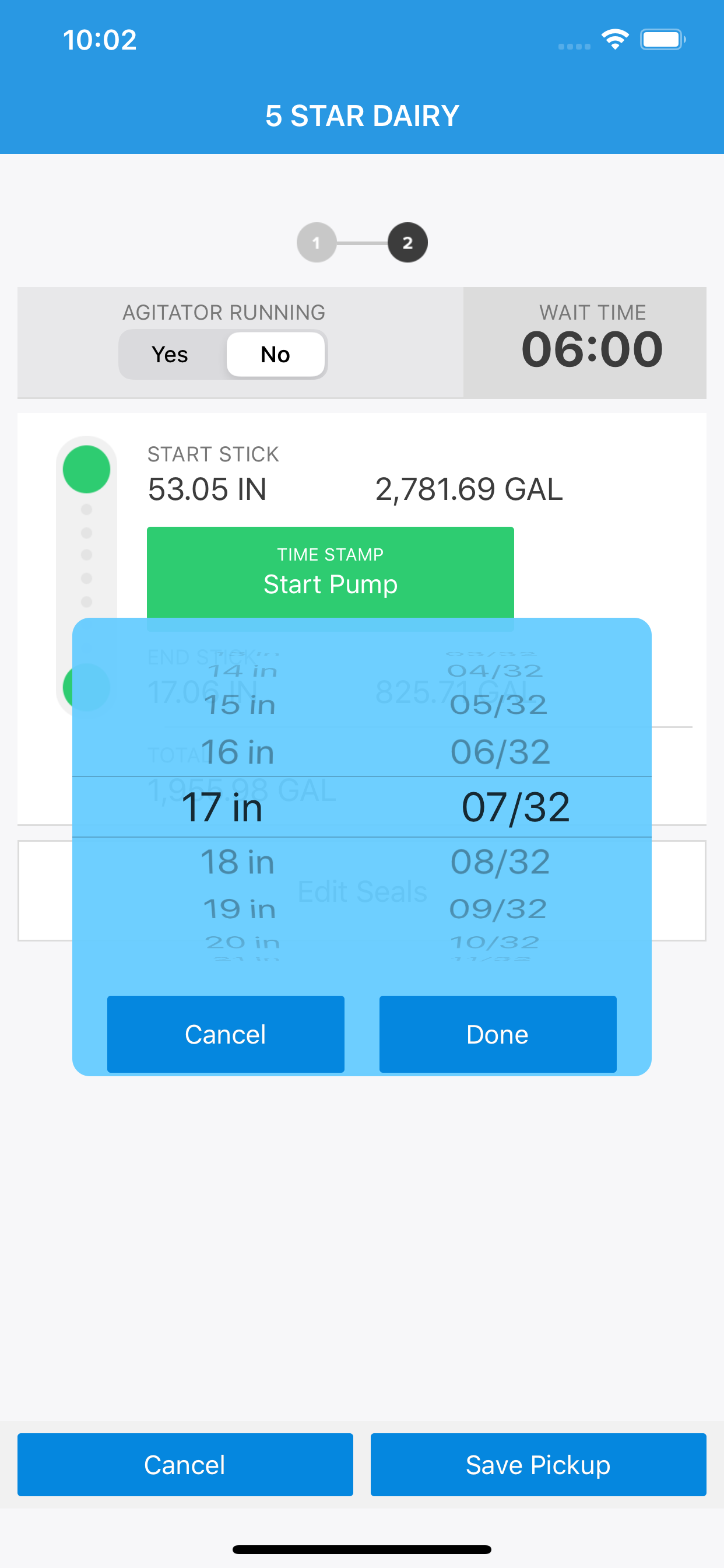Tap the green start stick status dot

(86, 470)
